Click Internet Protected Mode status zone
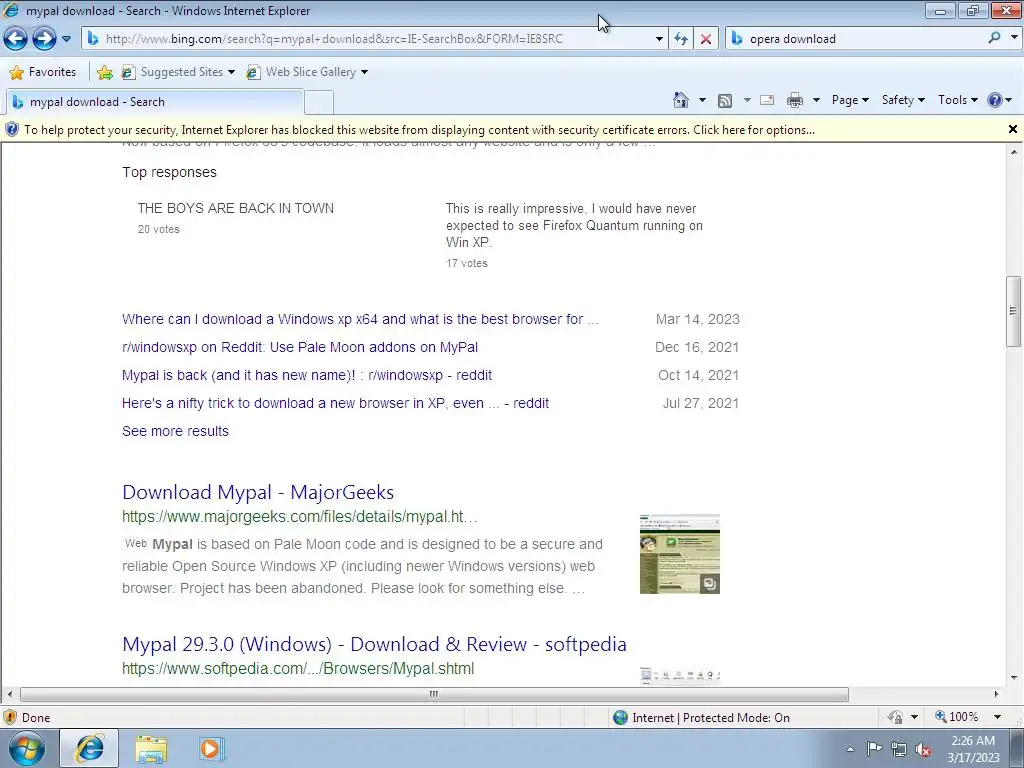 pos(701,718)
